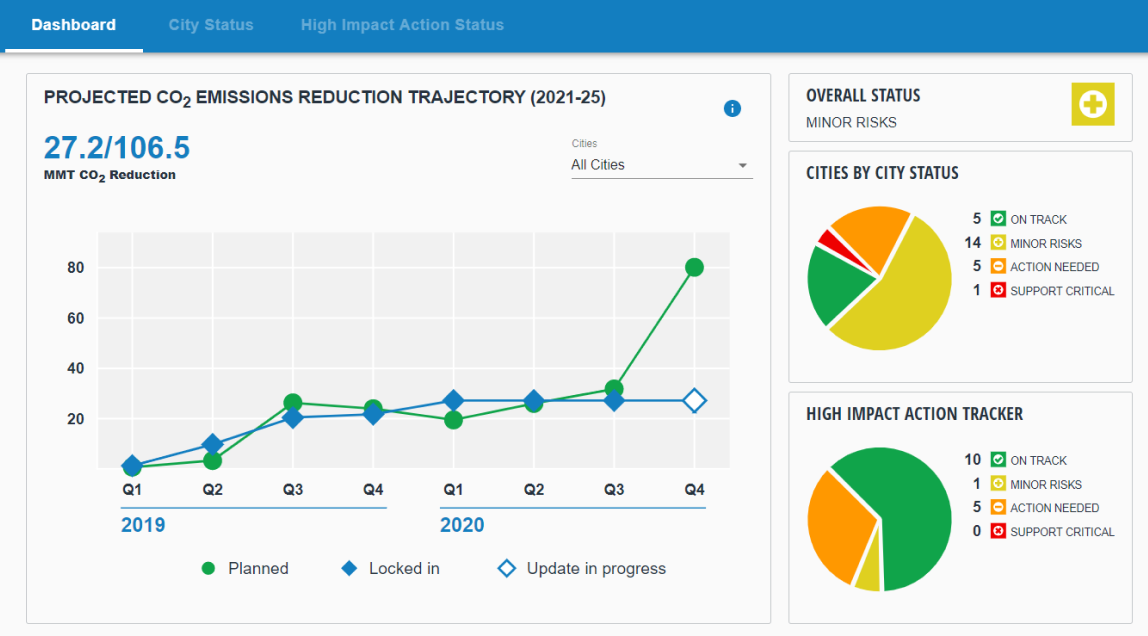This screenshot has height=636, width=1148.
Task: Click the 2019 year label below the chart
Action: [143, 525]
